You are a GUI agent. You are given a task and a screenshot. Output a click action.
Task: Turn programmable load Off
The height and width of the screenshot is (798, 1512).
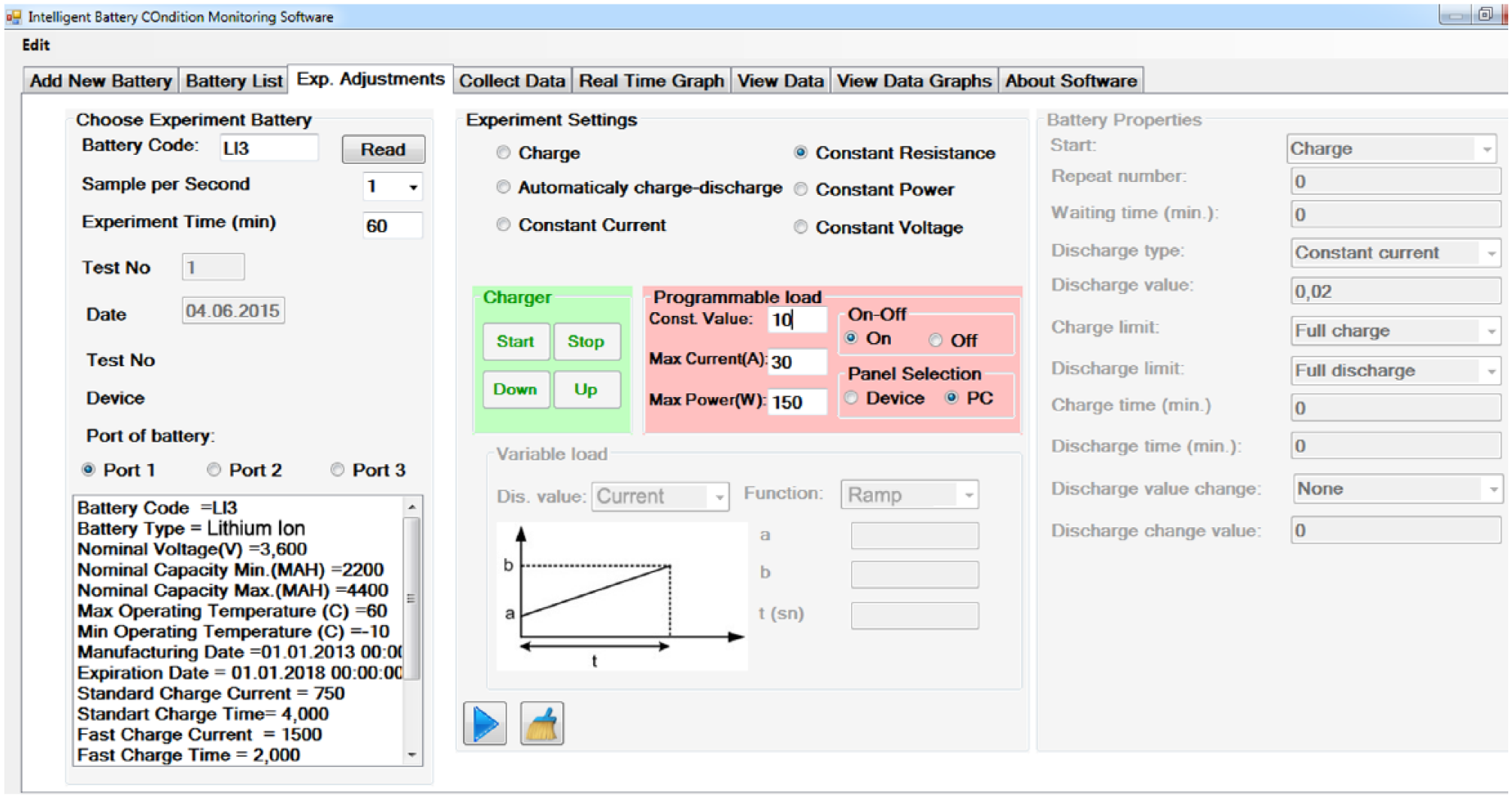coord(935,340)
